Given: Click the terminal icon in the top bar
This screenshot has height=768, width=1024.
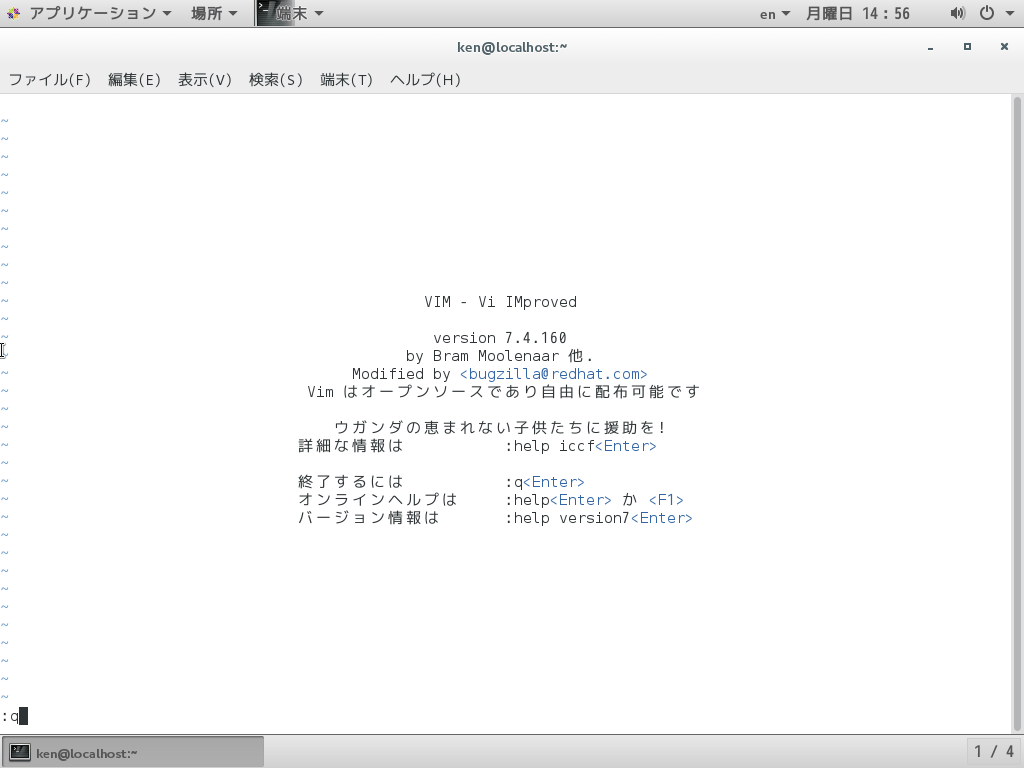Looking at the screenshot, I should tap(265, 13).
